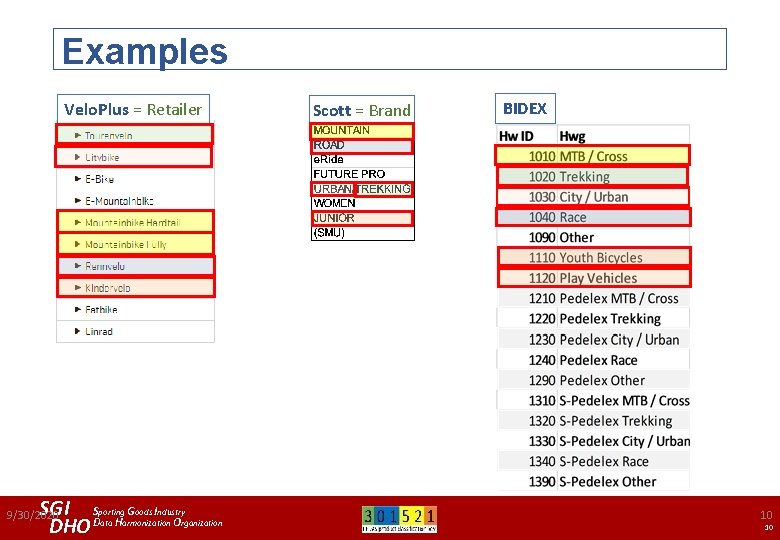Click the 'Citybike' row label
Image resolution: width=780 pixels, height=540 pixels.
(102, 158)
